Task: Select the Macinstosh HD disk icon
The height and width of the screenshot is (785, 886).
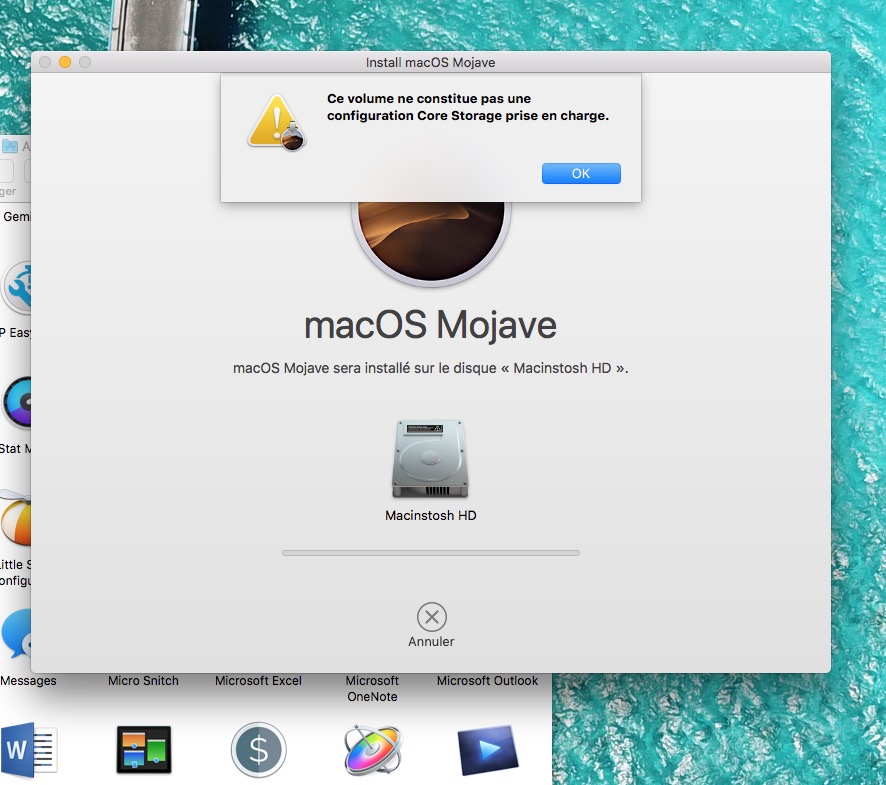Action: 431,459
